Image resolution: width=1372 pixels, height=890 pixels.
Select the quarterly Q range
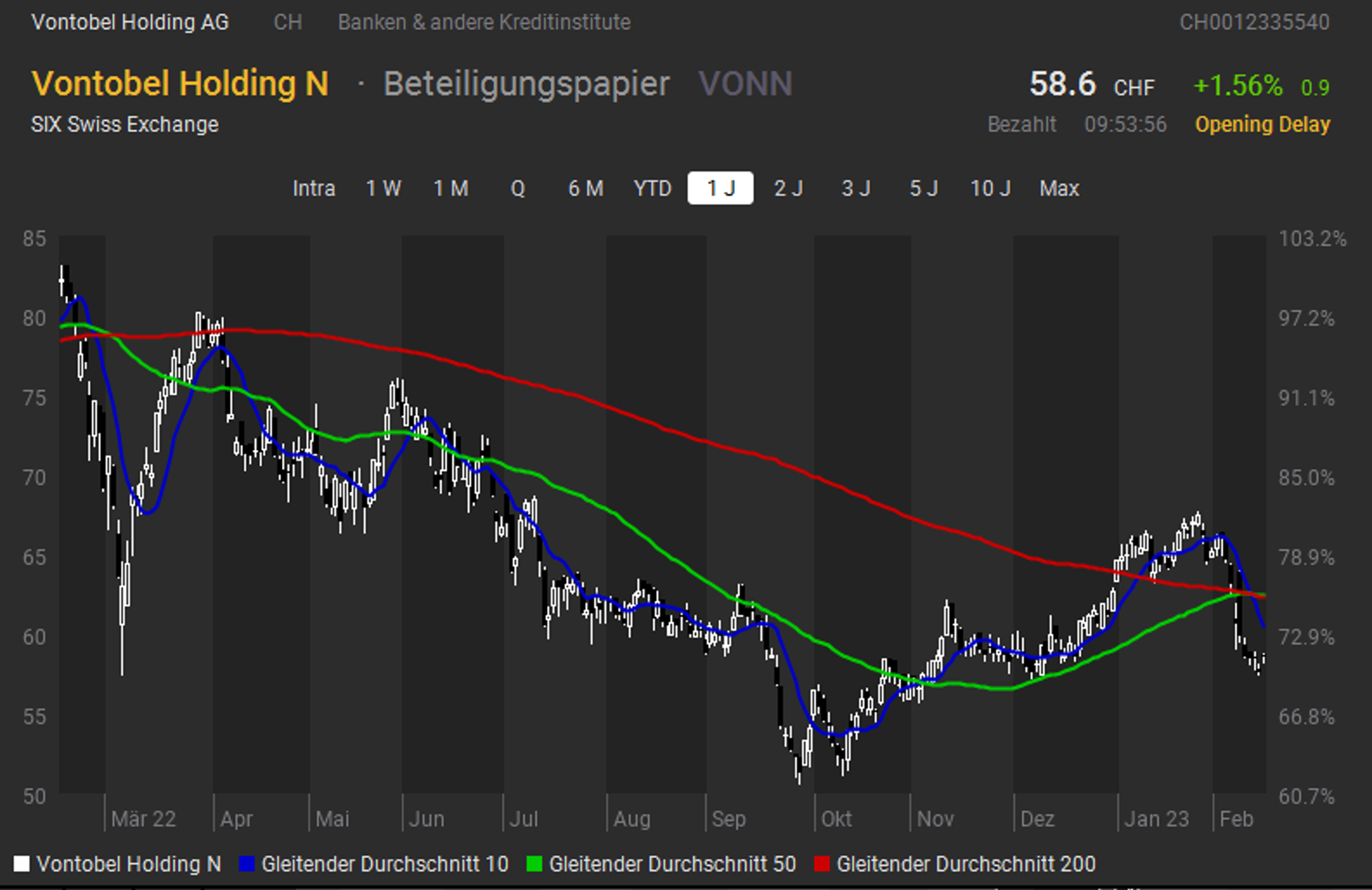coord(518,188)
